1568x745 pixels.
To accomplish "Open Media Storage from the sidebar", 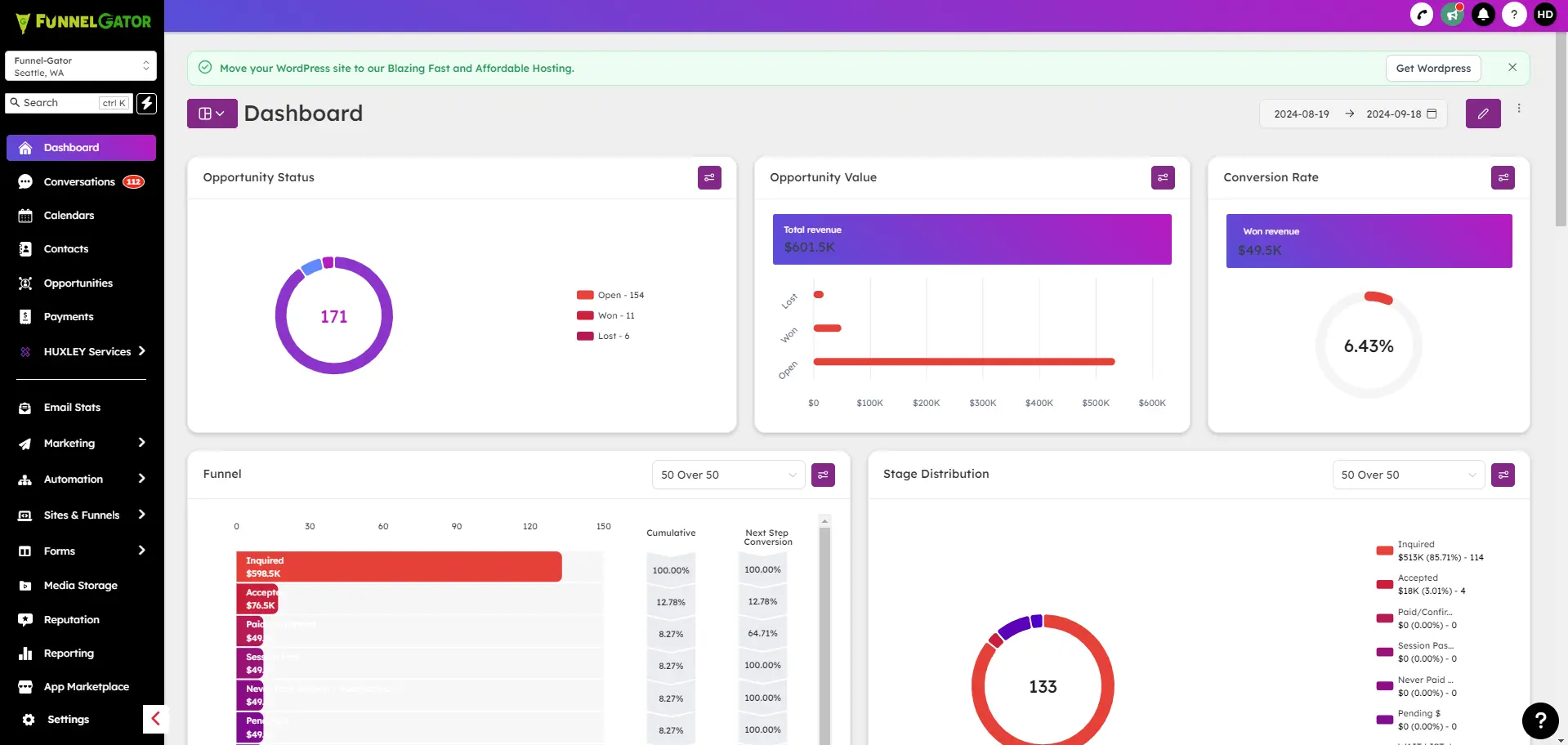I will coord(82,586).
